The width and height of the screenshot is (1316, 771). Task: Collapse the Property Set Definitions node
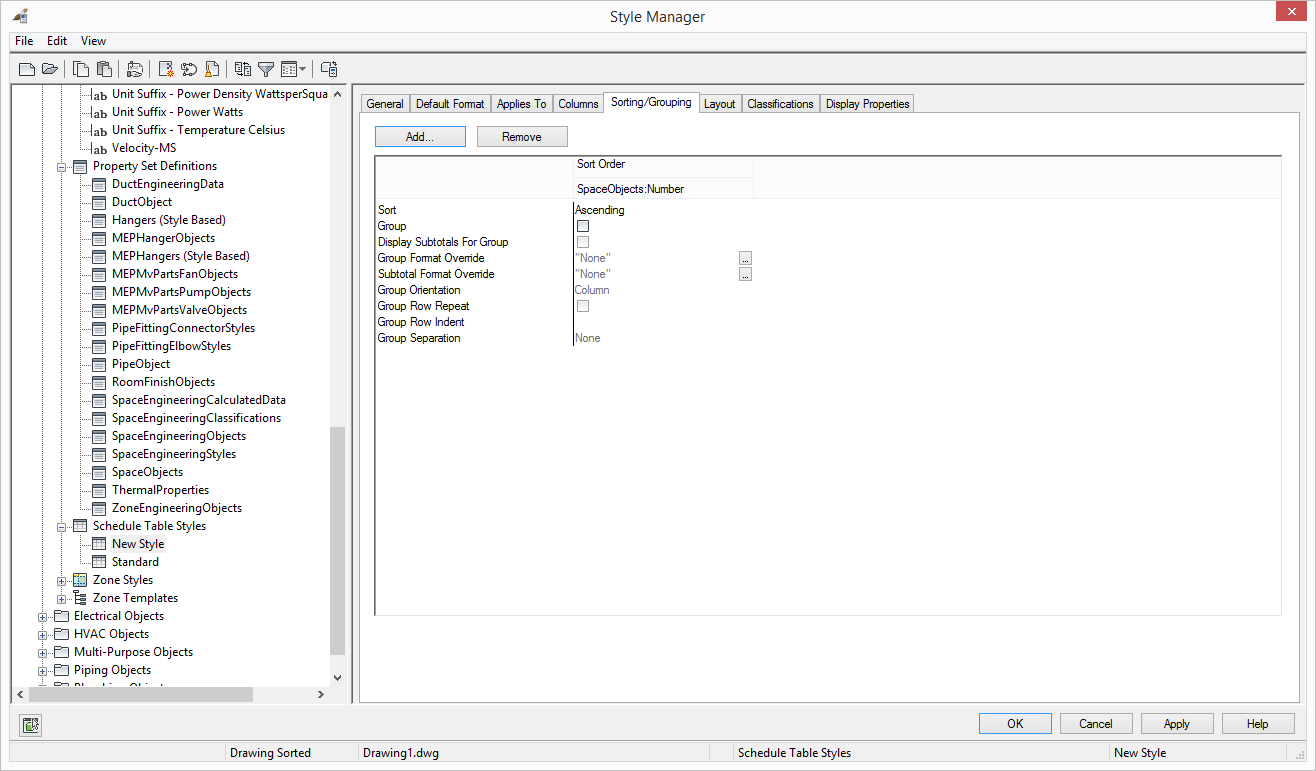pyautogui.click(x=62, y=167)
